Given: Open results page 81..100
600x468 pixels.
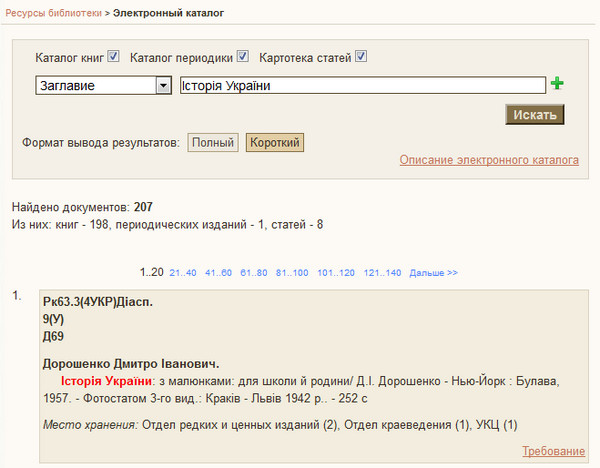Looking at the screenshot, I should [x=292, y=273].
